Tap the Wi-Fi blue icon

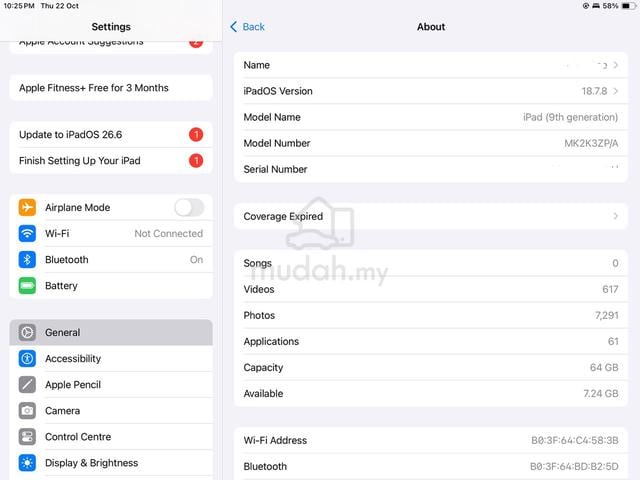click(x=27, y=233)
